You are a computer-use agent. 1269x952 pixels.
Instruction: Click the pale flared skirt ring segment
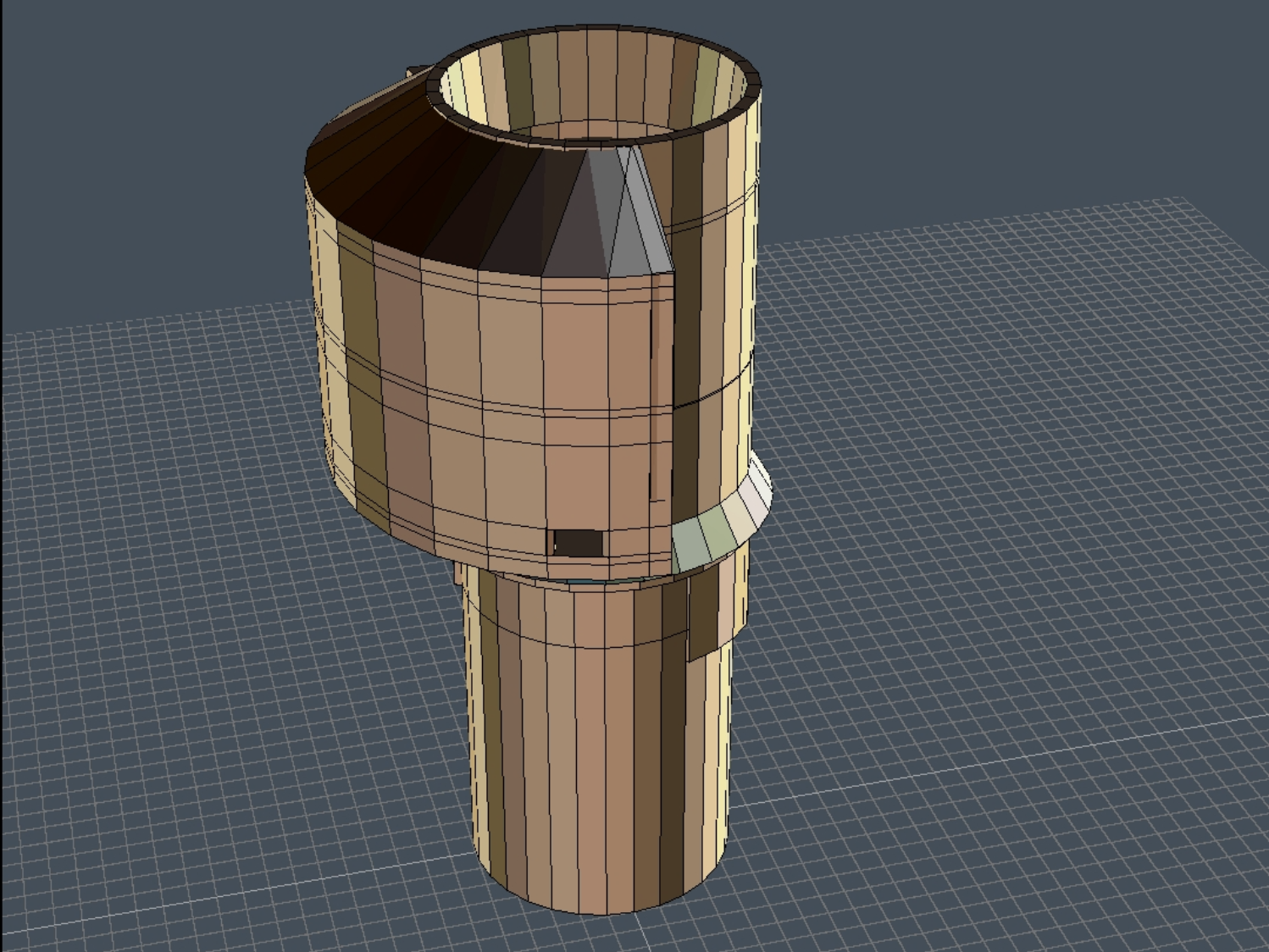(x=722, y=518)
